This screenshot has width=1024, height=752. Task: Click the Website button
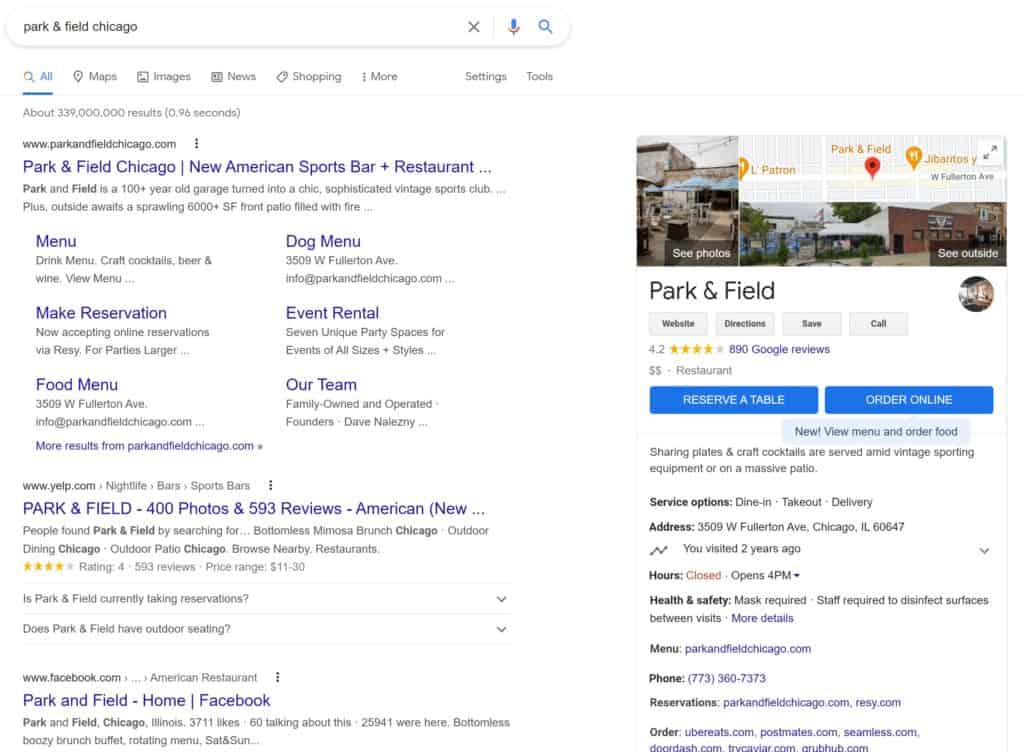tap(679, 324)
